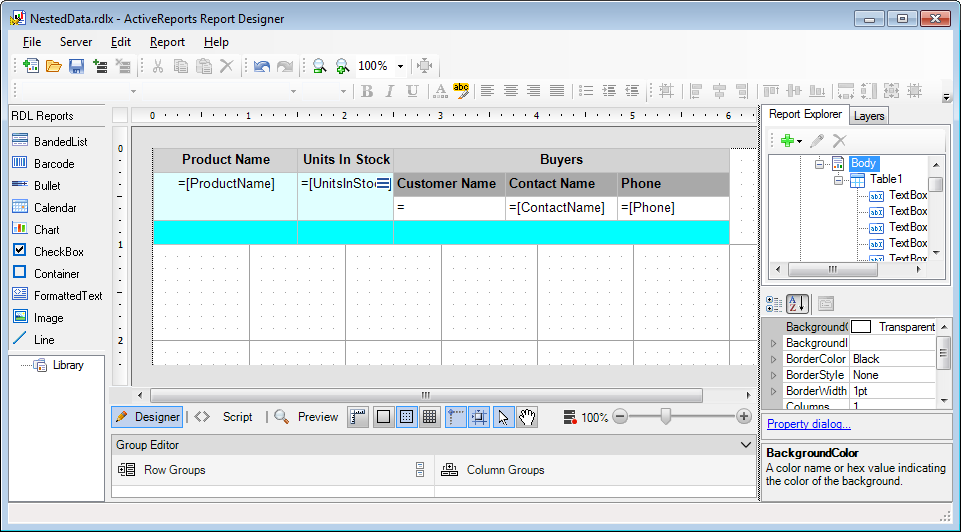Viewport: 961px width, 532px height.
Task: Click the new report icon in toolbar
Action: coord(31,66)
